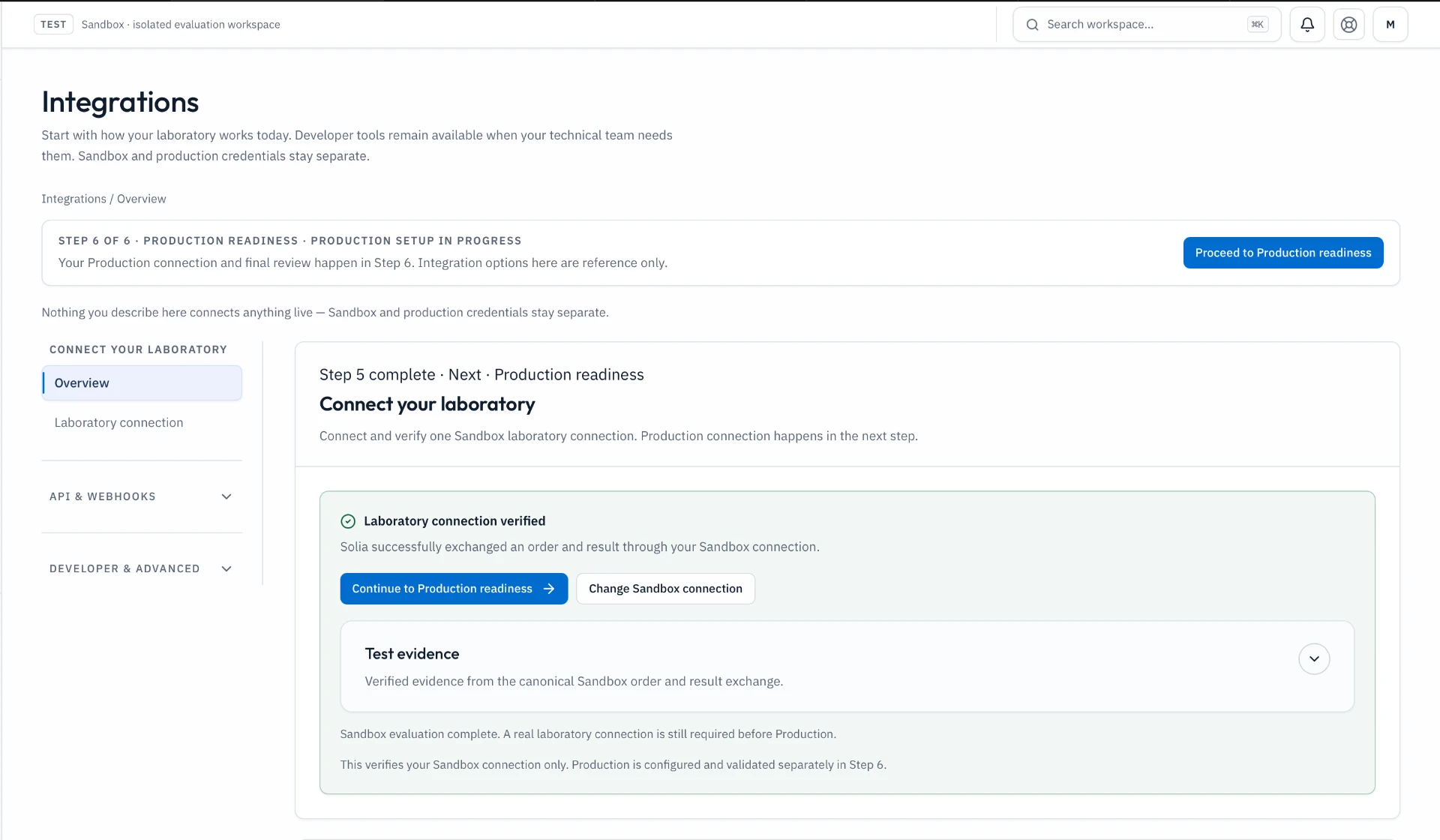Open the Laboratory connection sidebar item
The width and height of the screenshot is (1440, 840).
[x=142, y=423]
